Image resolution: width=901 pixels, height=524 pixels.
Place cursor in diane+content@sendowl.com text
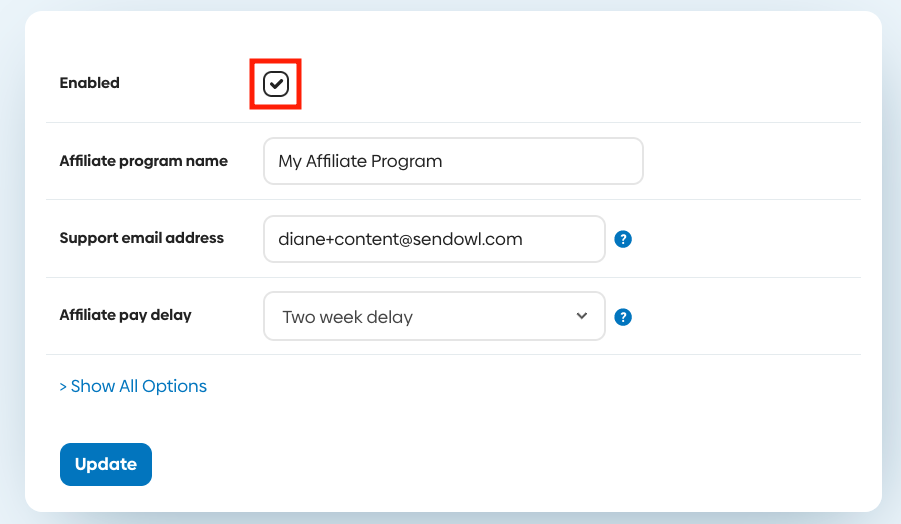(x=401, y=239)
